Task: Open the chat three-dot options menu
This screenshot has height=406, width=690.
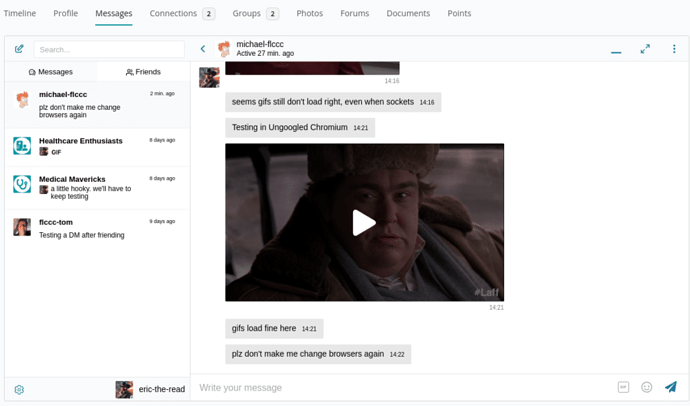Action: click(x=674, y=49)
